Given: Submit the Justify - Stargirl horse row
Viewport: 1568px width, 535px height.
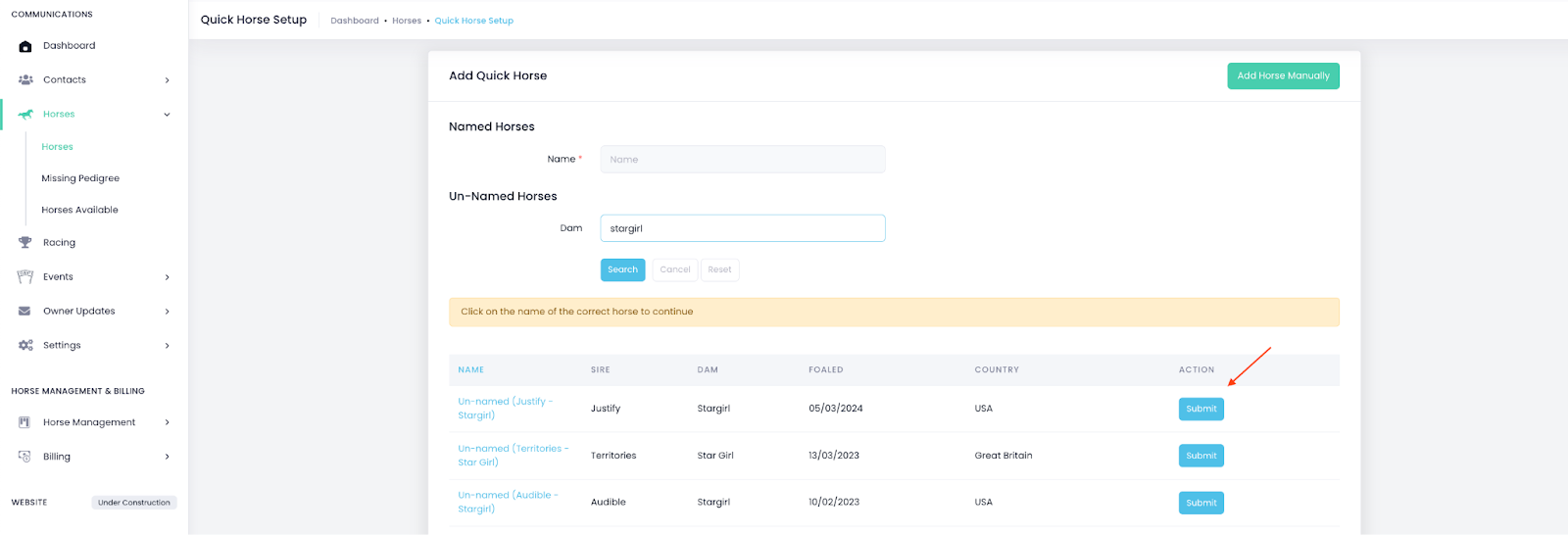Looking at the screenshot, I should coord(1200,409).
